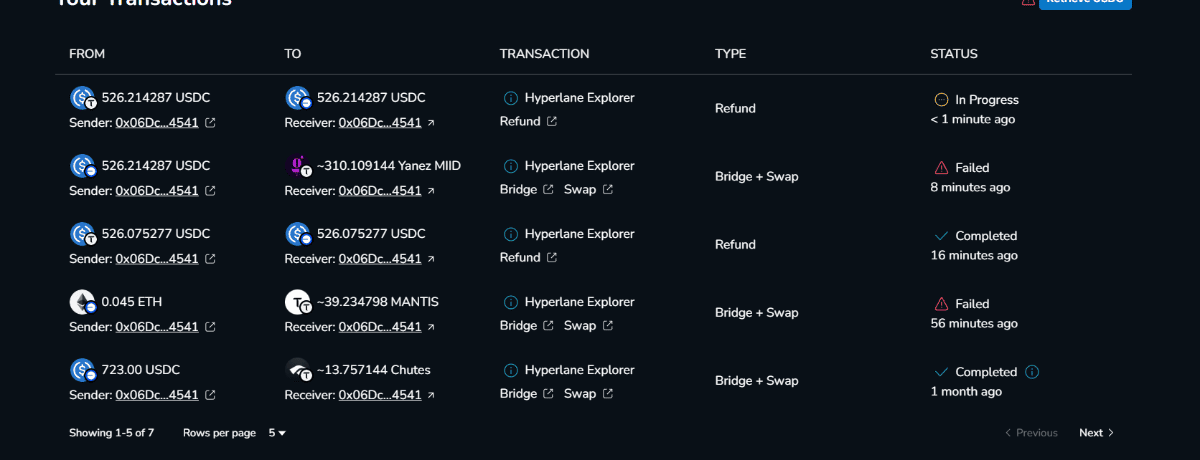Click the Previous page button
This screenshot has height=460, width=1200.
[1031, 433]
